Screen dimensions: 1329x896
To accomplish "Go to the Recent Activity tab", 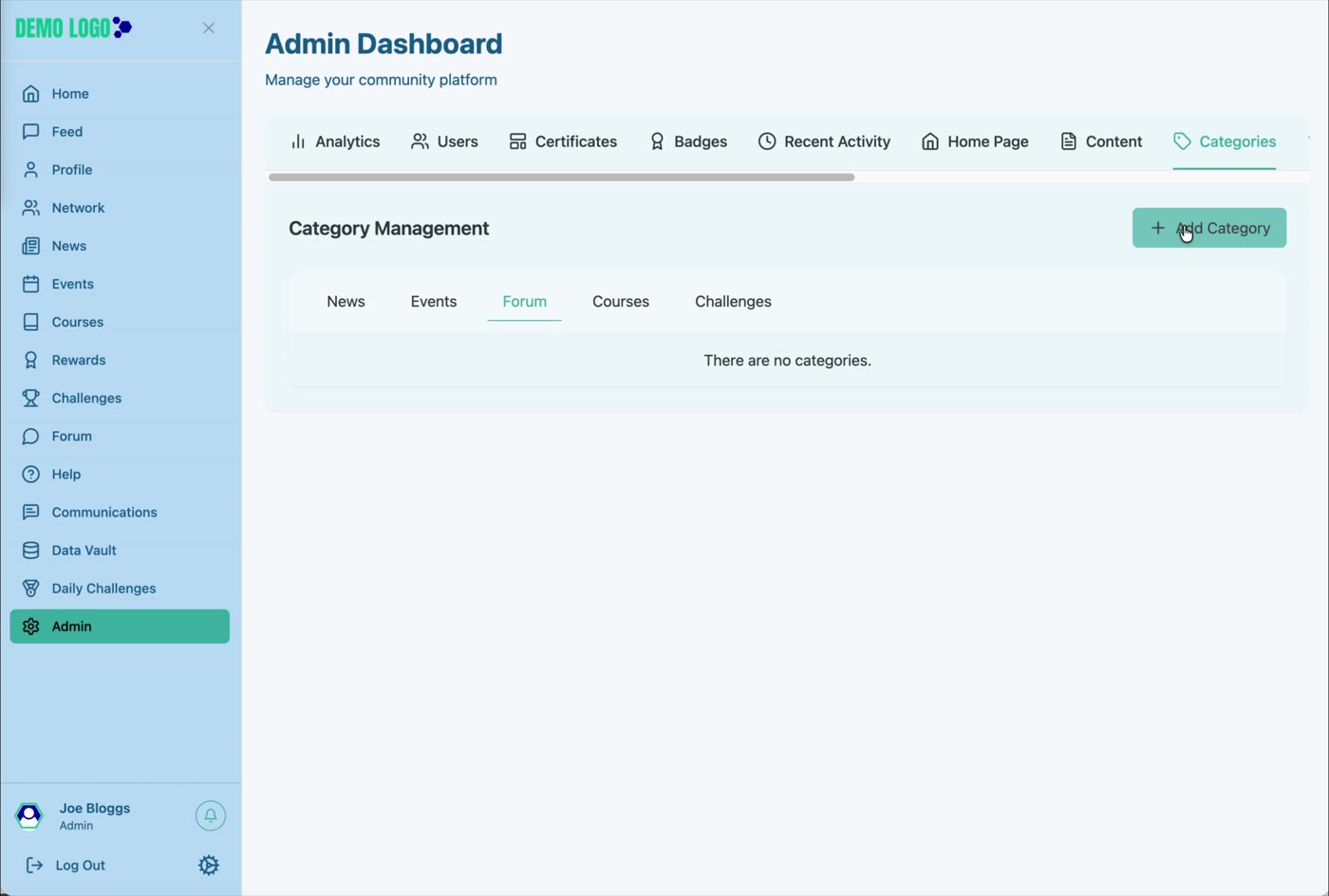I will click(x=824, y=141).
